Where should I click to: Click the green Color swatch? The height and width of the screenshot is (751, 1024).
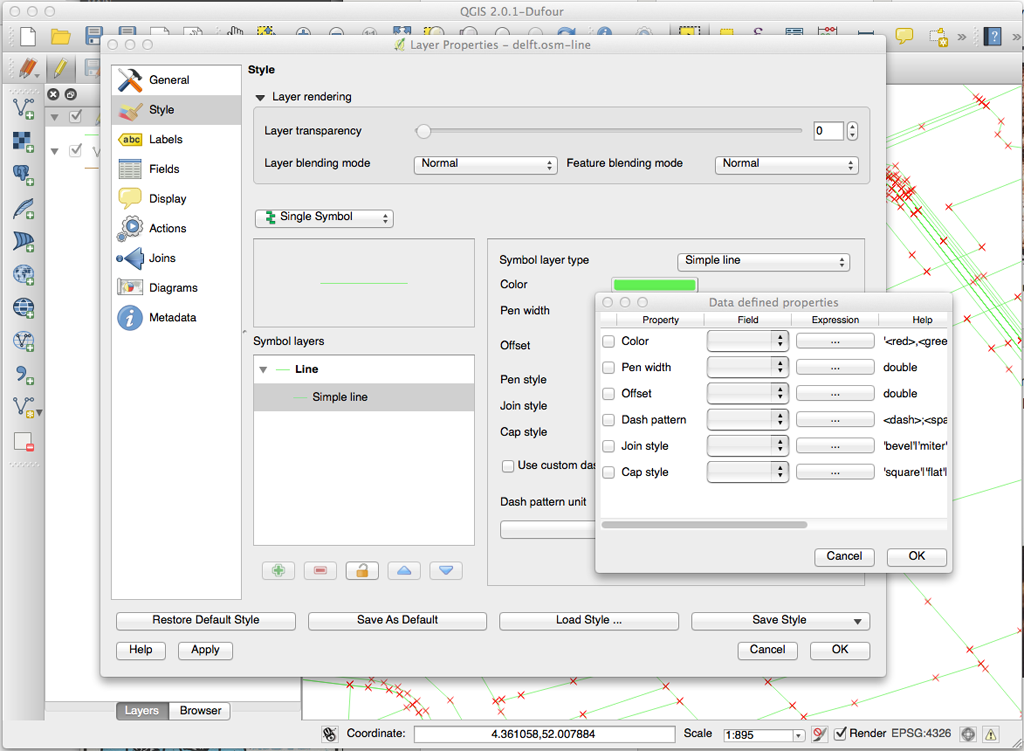(x=654, y=285)
